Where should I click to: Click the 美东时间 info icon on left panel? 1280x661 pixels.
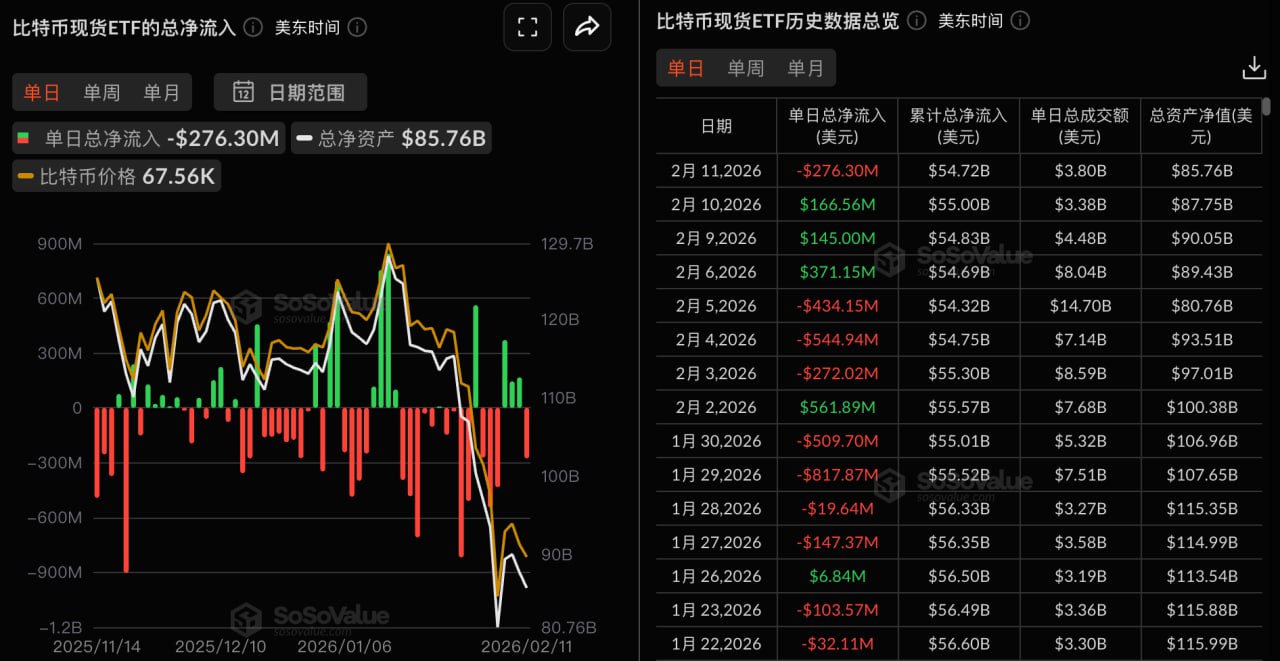355,28
